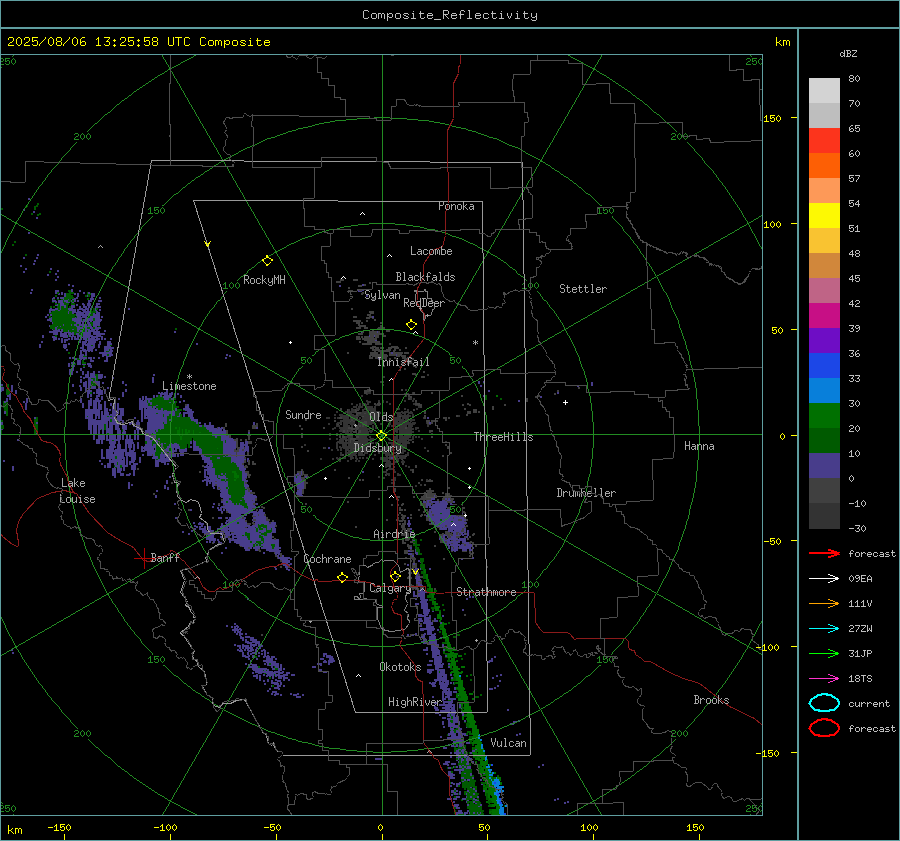The image size is (900, 841).
Task: Click the Sundre label
Action: point(303,414)
